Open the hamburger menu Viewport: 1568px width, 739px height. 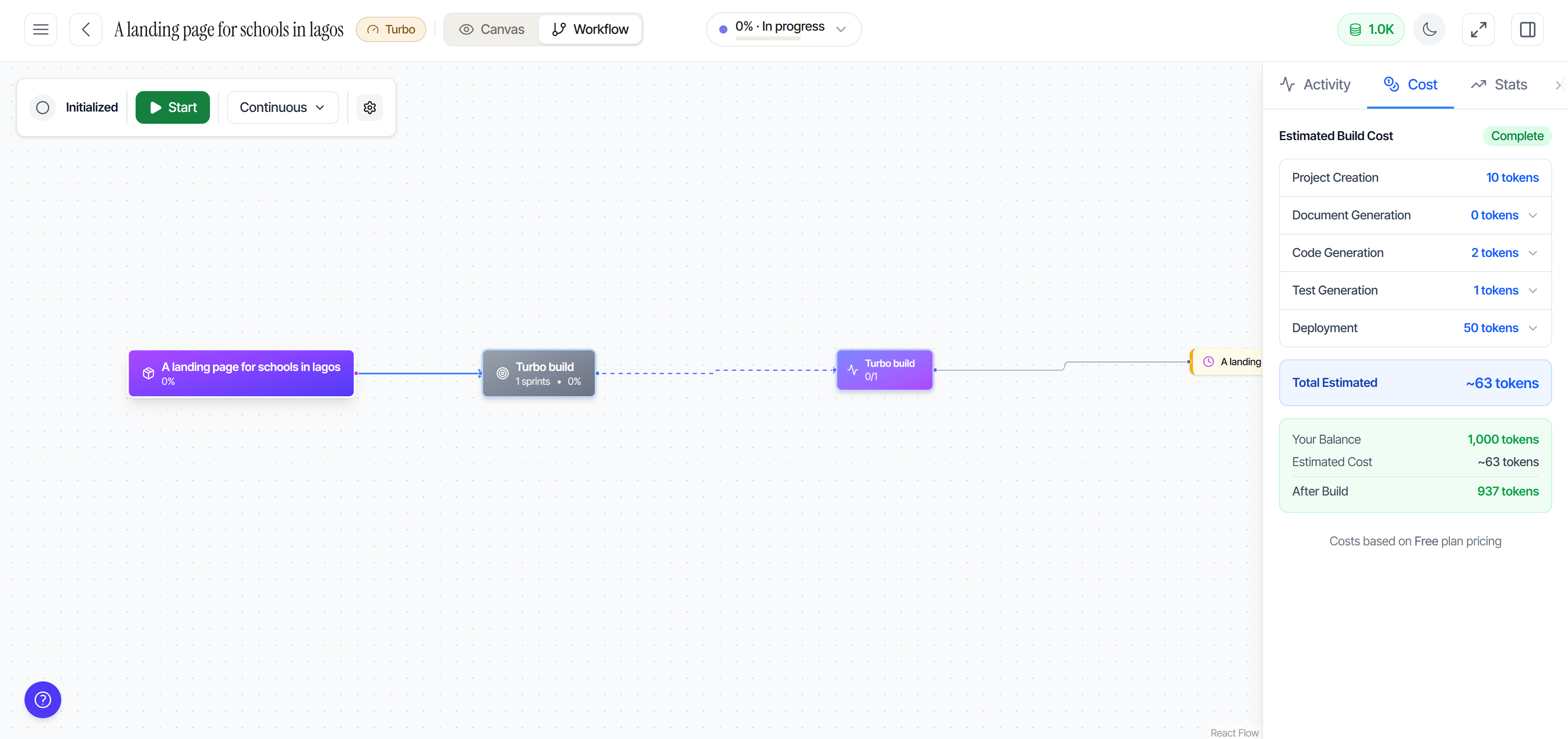41,29
